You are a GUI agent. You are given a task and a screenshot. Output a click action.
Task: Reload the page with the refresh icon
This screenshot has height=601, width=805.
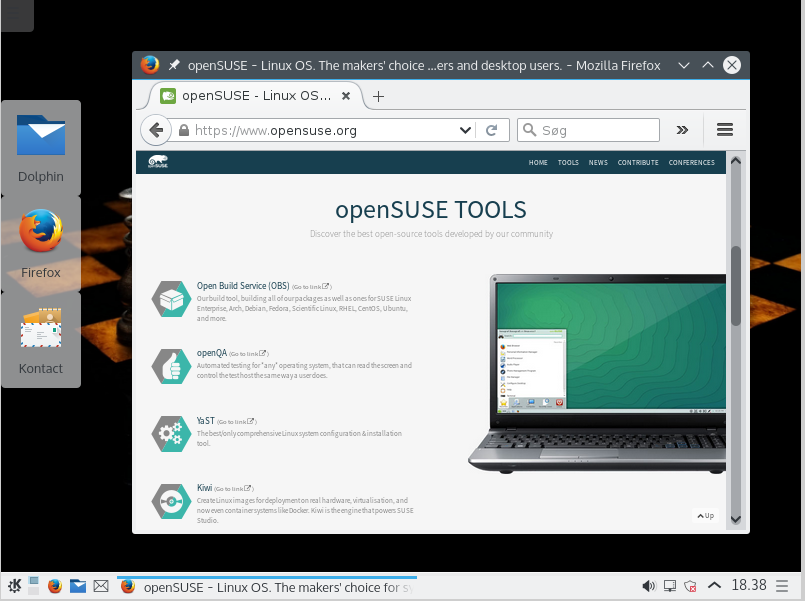coord(491,130)
